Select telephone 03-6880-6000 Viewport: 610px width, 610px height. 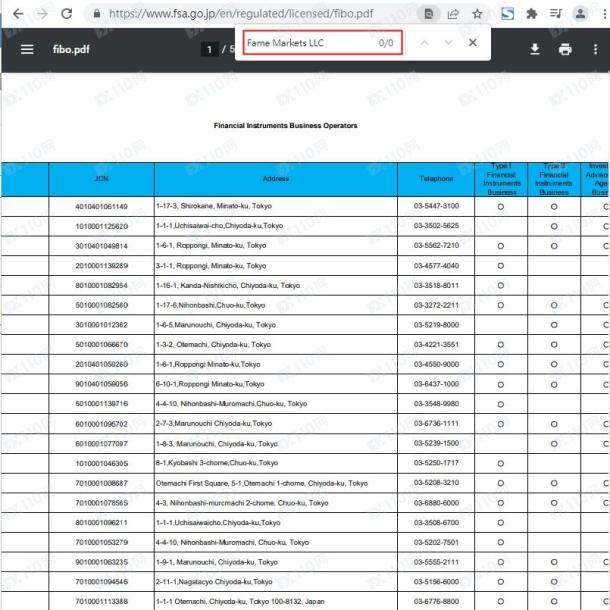tap(436, 503)
